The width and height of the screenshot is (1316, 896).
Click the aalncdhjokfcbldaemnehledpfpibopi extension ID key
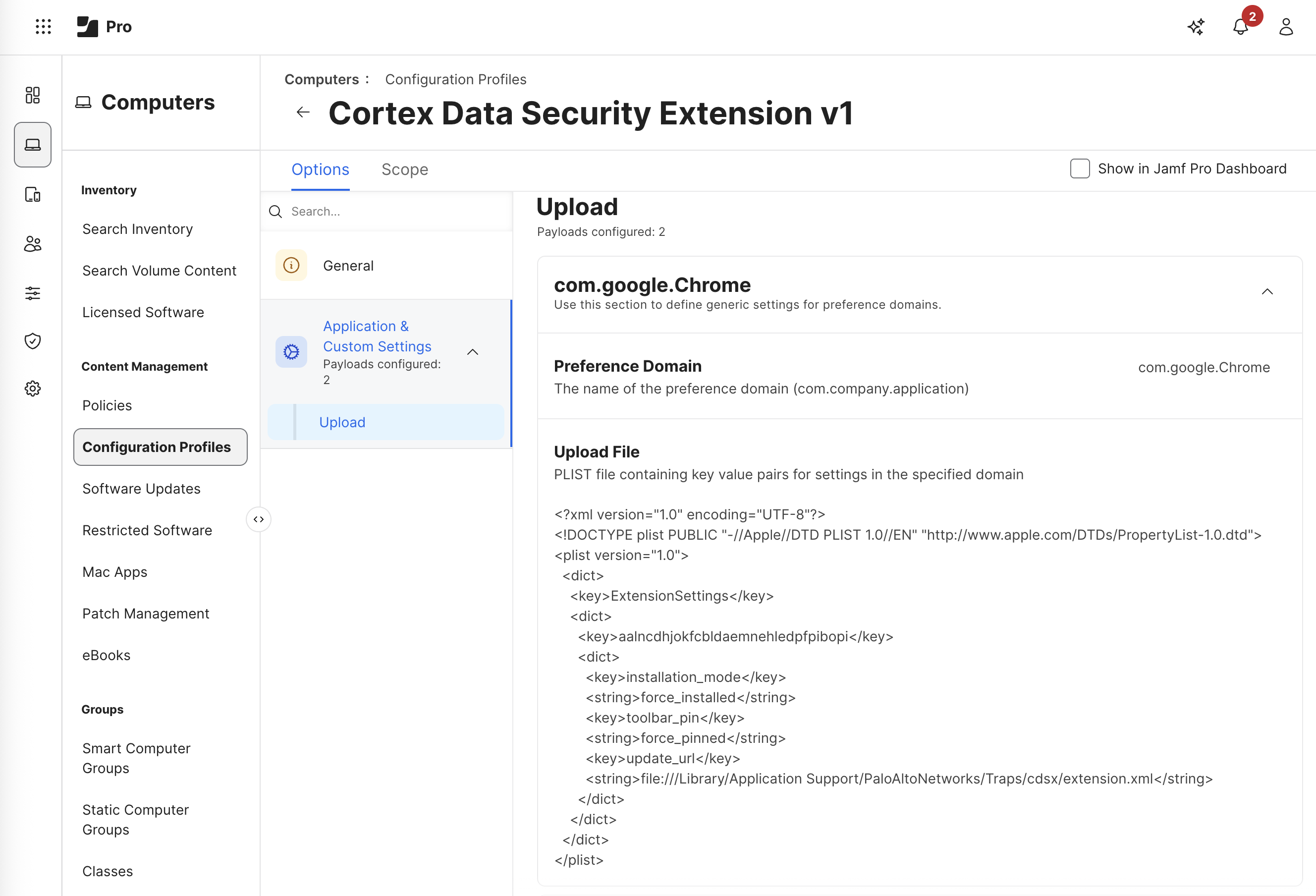click(736, 637)
